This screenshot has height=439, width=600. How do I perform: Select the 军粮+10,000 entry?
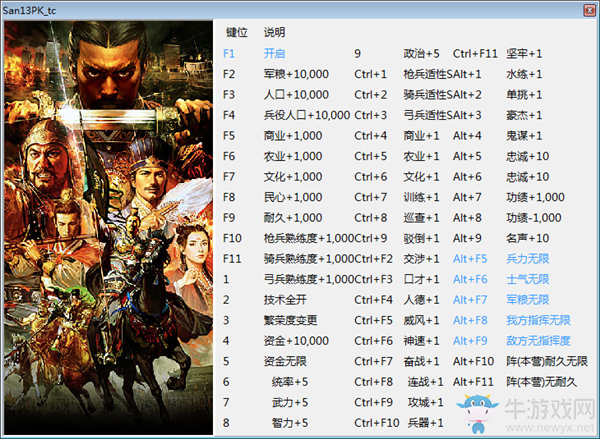coord(296,74)
